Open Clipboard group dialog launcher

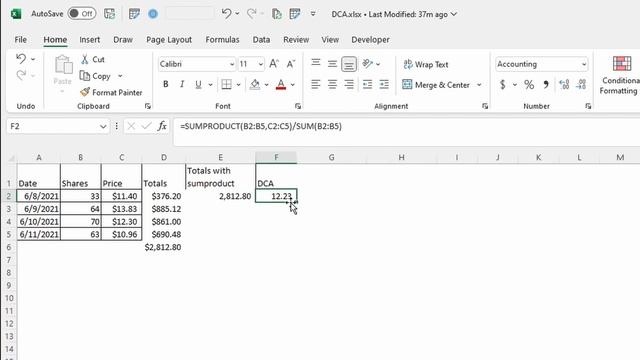tap(147, 106)
